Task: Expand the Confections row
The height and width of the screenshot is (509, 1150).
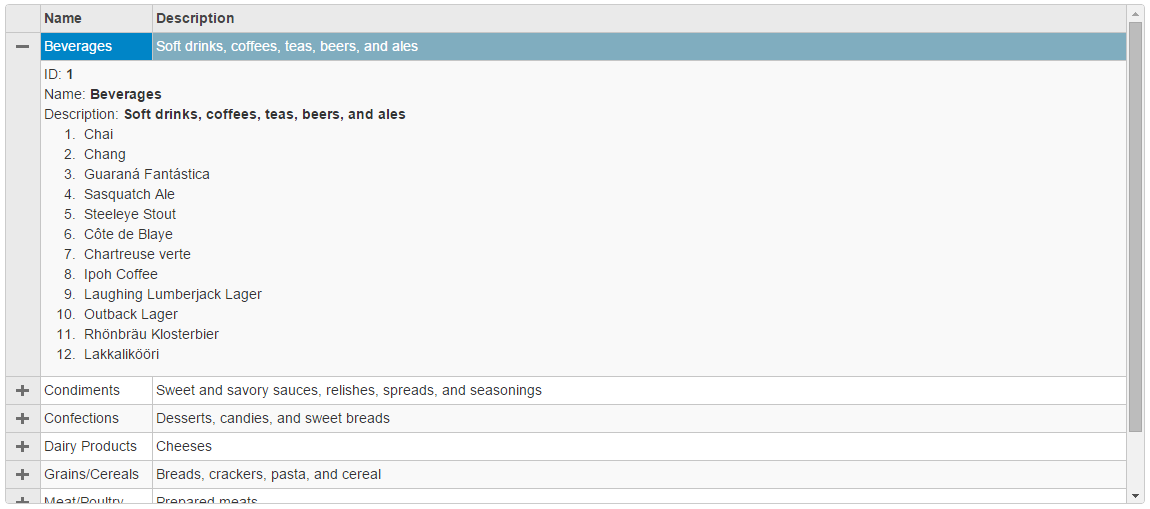Action: coord(23,418)
